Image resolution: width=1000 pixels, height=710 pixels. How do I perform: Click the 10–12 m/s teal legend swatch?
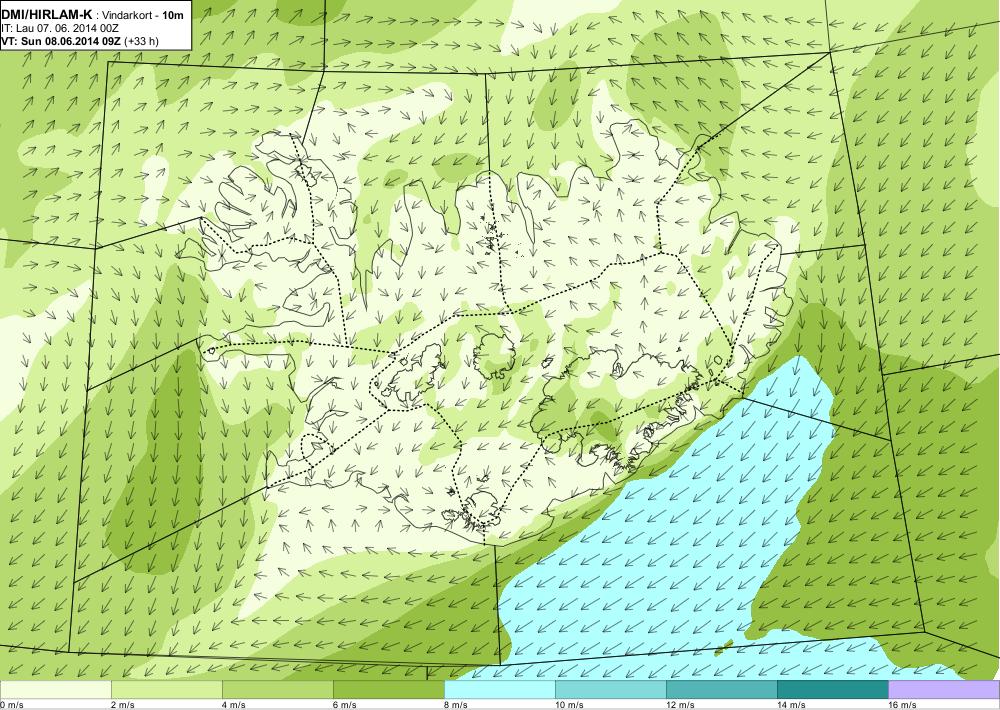(x=611, y=690)
